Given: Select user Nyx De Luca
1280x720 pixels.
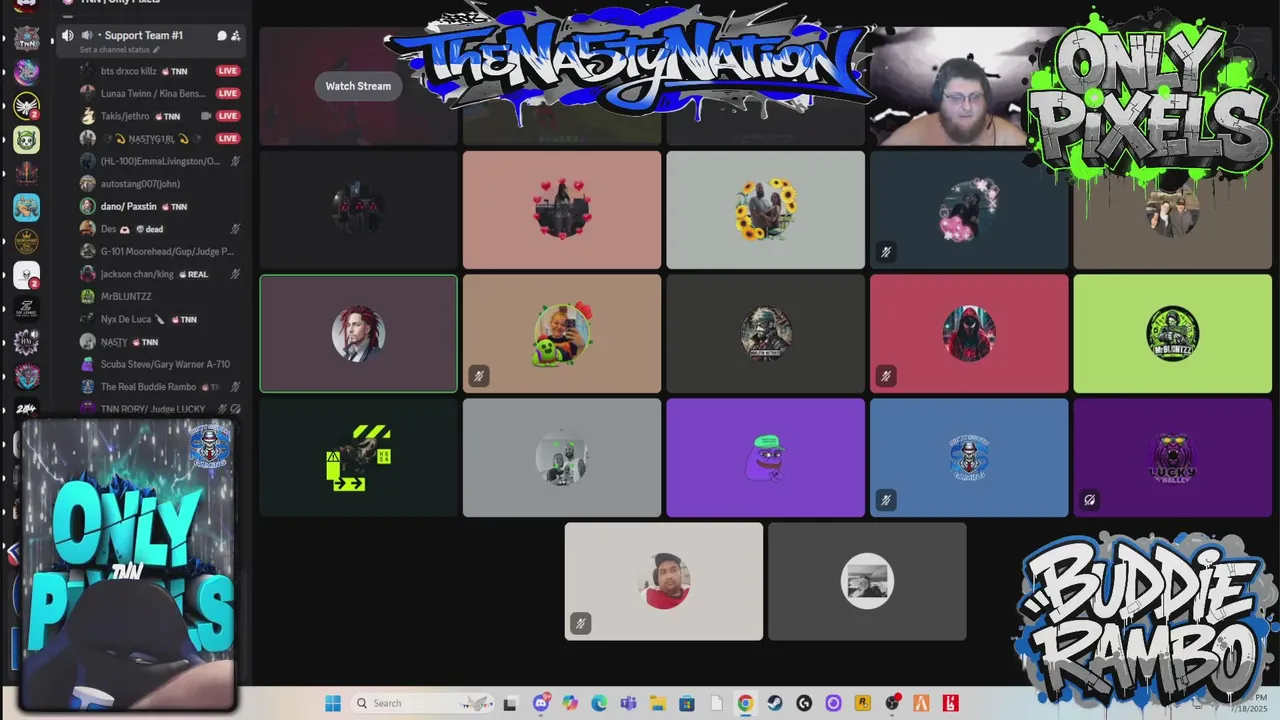Looking at the screenshot, I should pos(160,319).
